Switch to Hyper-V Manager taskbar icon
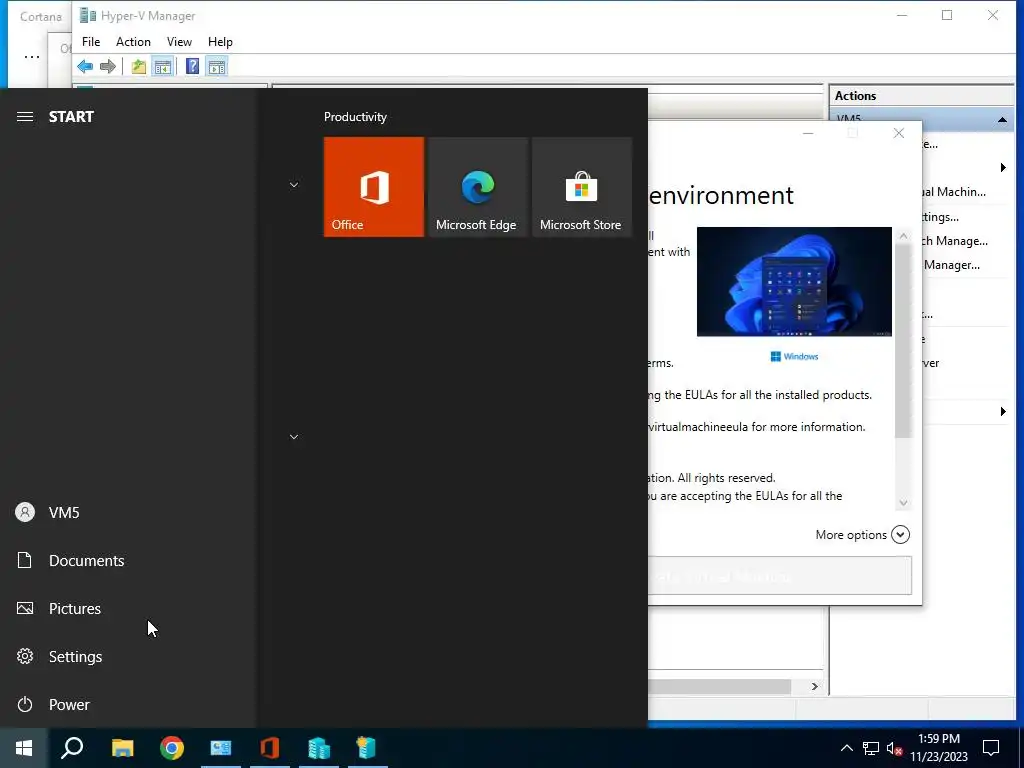The image size is (1024, 768). (319, 748)
